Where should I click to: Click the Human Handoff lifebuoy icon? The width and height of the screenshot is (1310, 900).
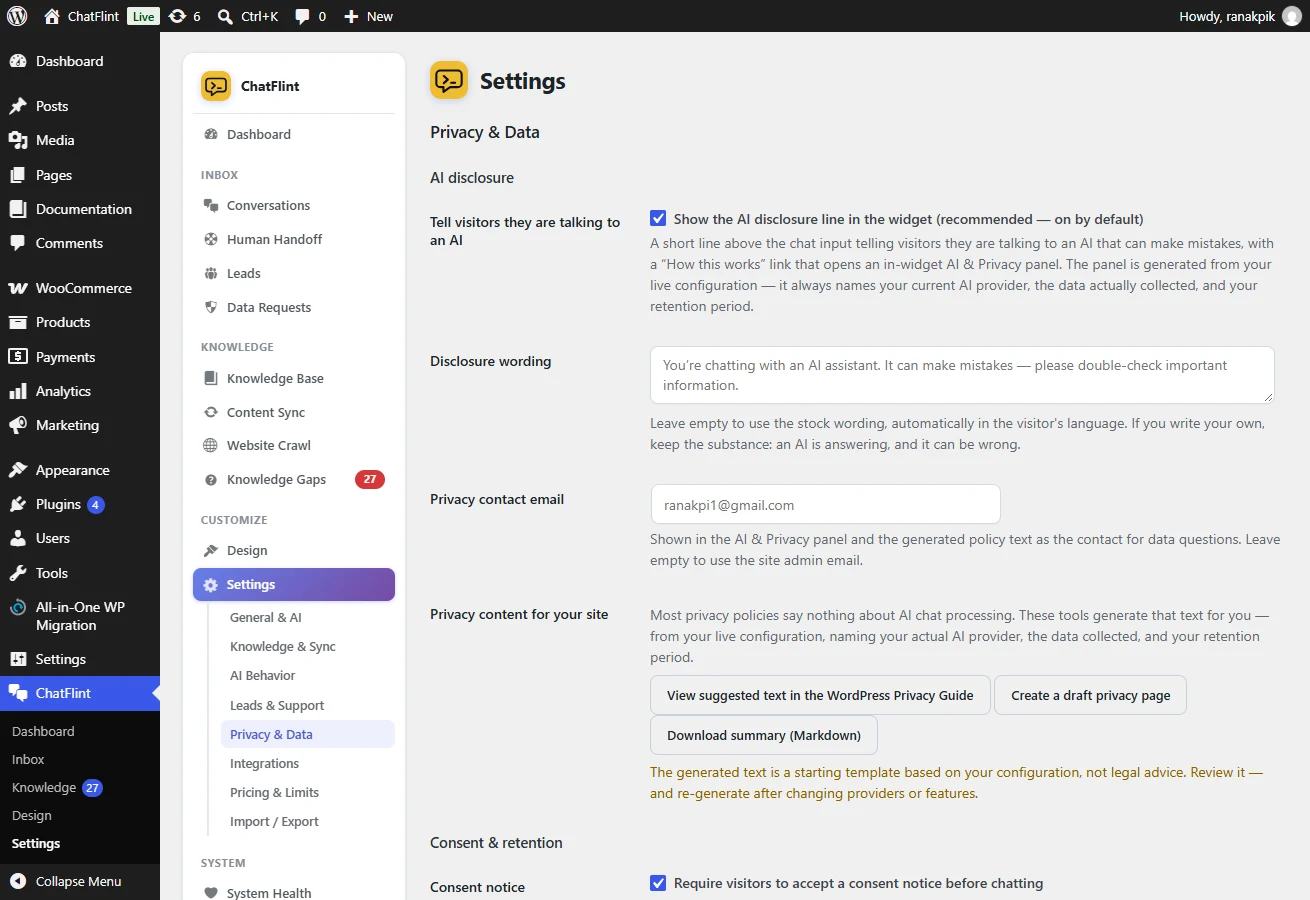(211, 239)
